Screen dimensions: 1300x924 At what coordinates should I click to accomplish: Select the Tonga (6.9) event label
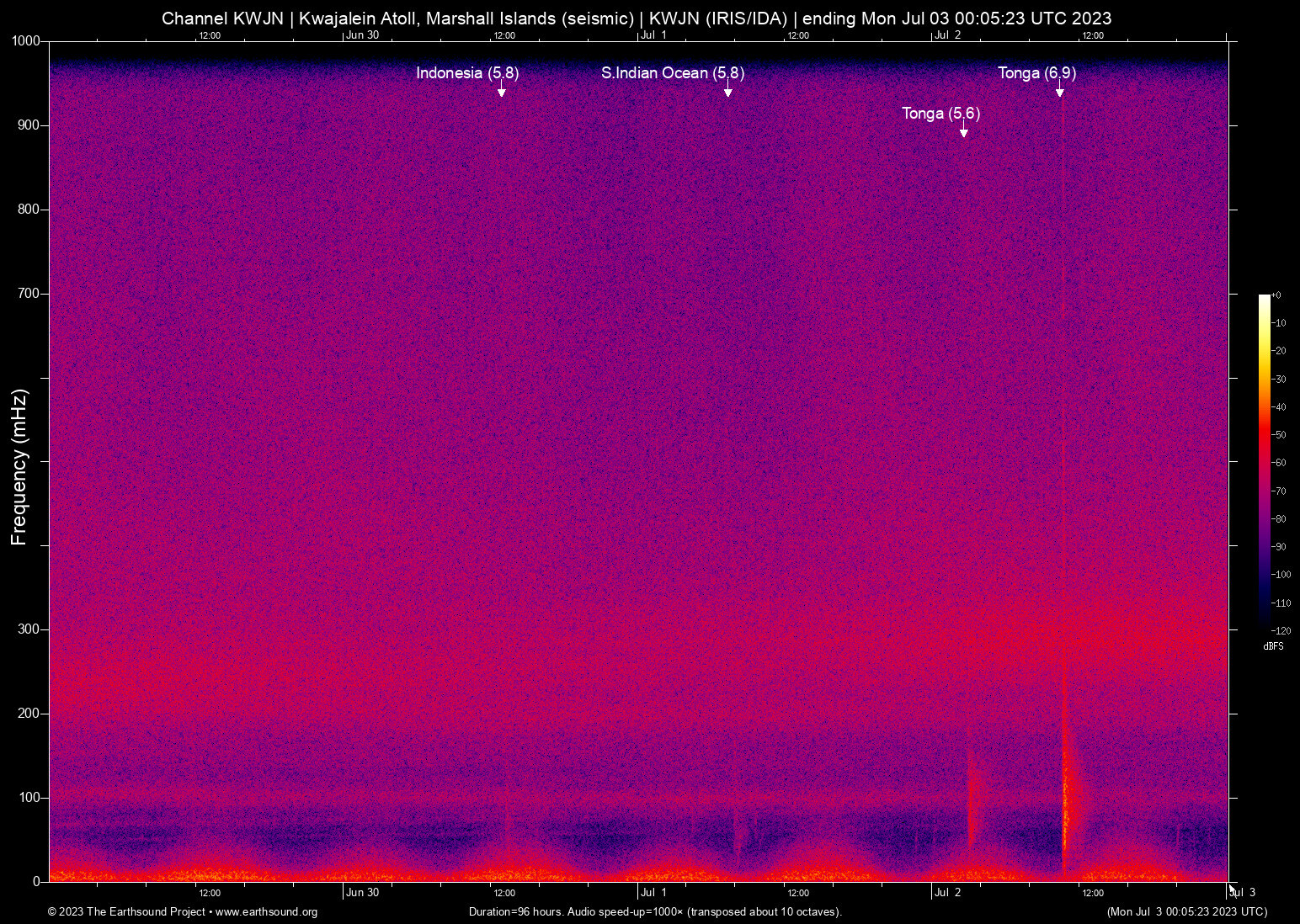pyautogui.click(x=1036, y=73)
